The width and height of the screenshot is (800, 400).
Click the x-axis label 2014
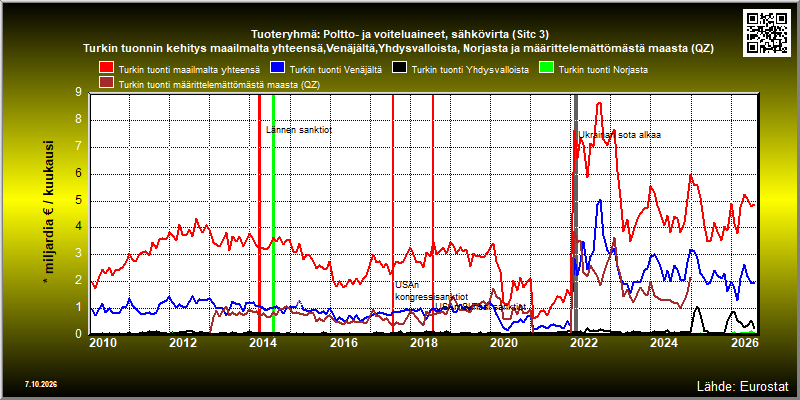[264, 342]
